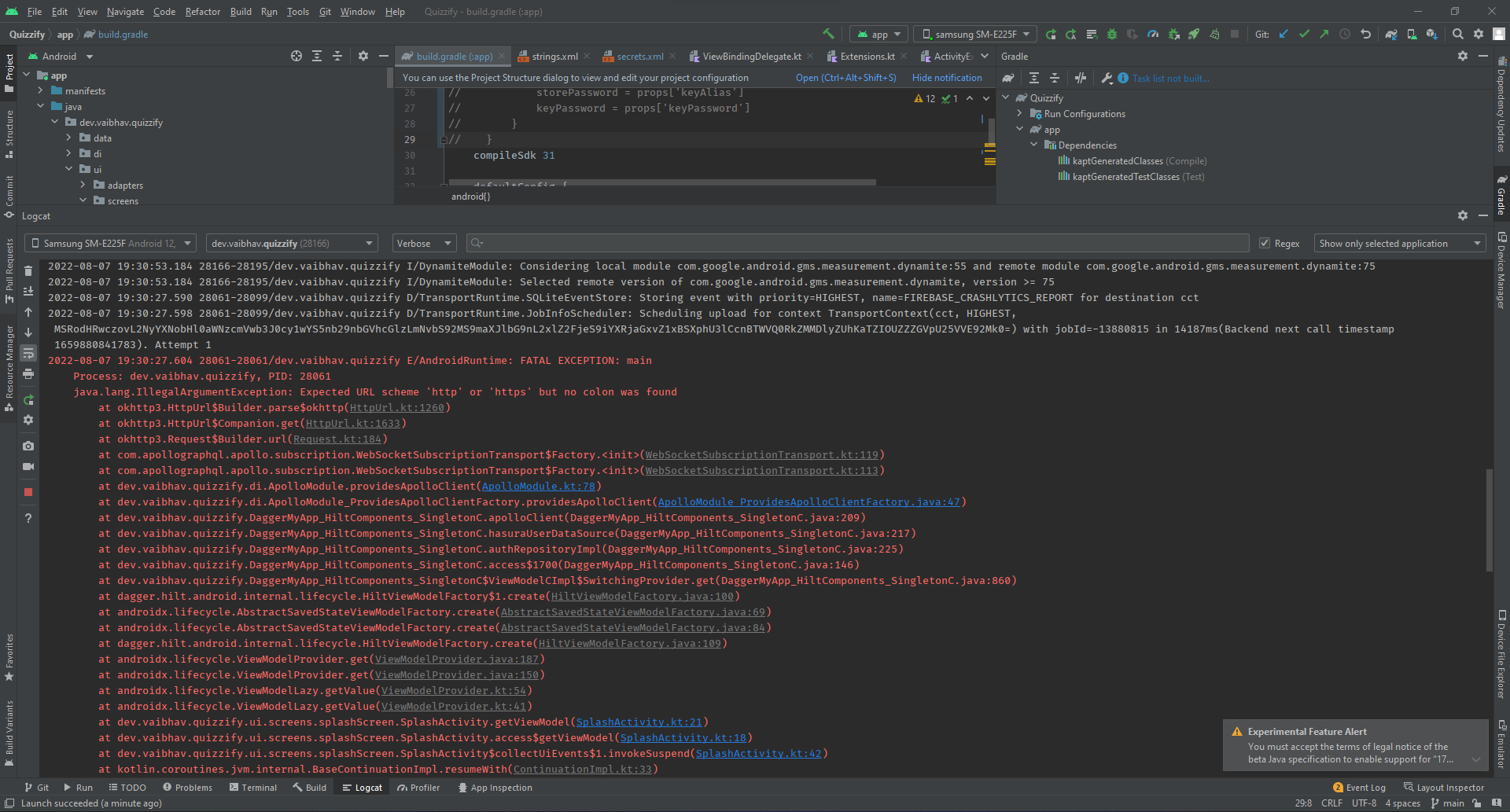The width and height of the screenshot is (1510, 812).
Task: Click the Git commit green checkmark
Action: click(1304, 34)
